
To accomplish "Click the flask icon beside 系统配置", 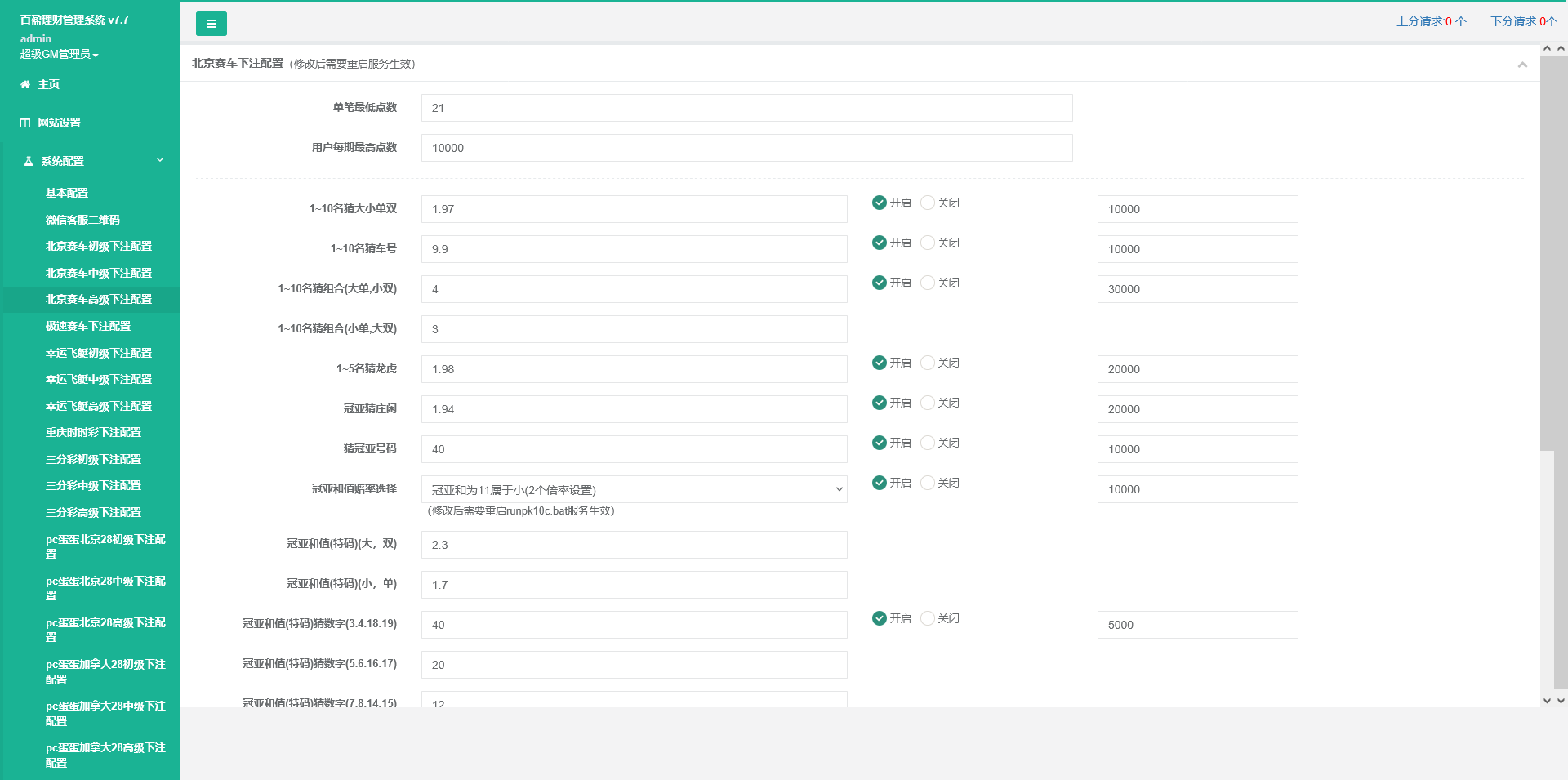I will pos(29,161).
